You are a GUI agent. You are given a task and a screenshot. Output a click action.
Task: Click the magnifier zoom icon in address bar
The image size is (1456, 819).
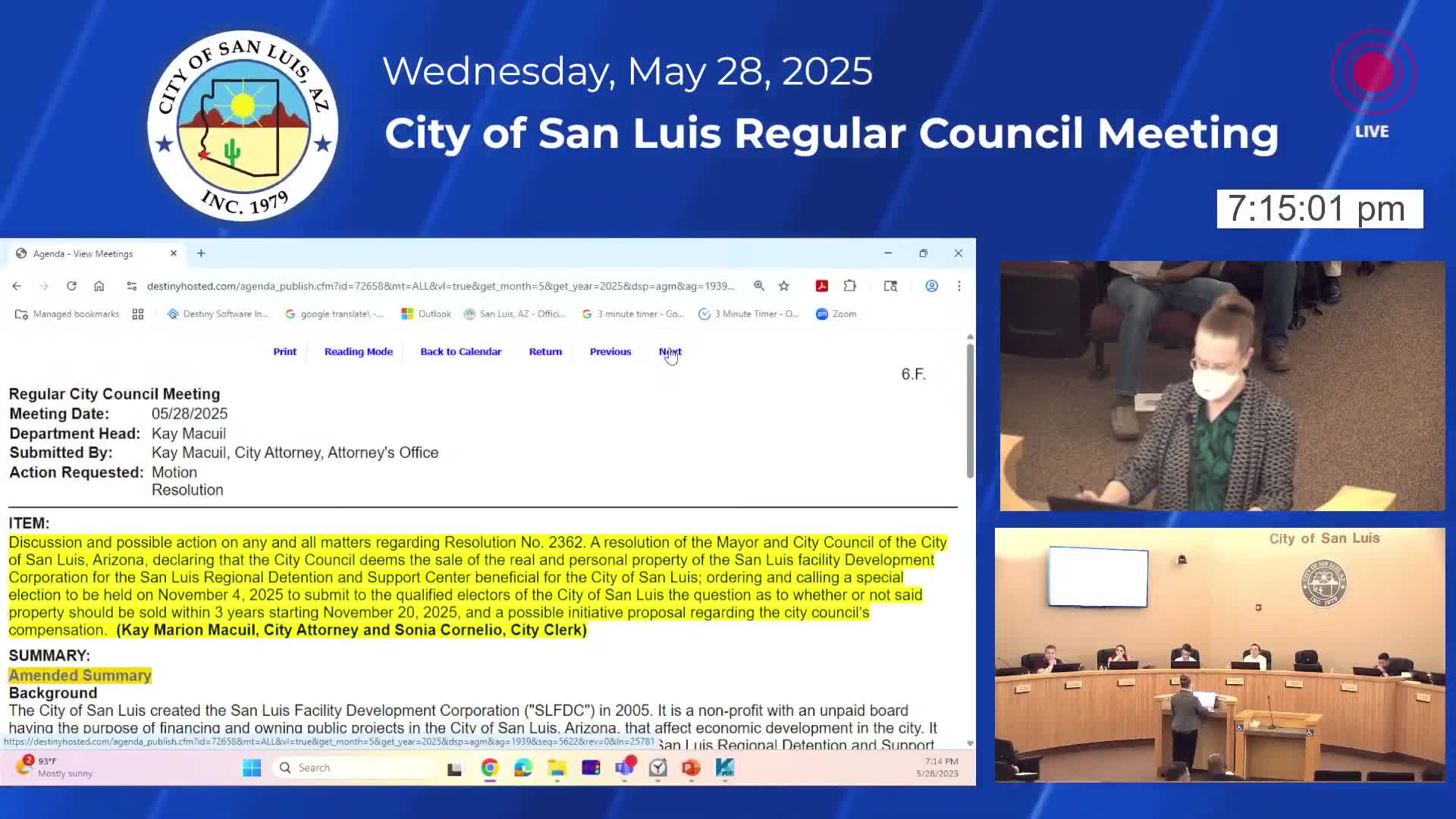click(759, 286)
